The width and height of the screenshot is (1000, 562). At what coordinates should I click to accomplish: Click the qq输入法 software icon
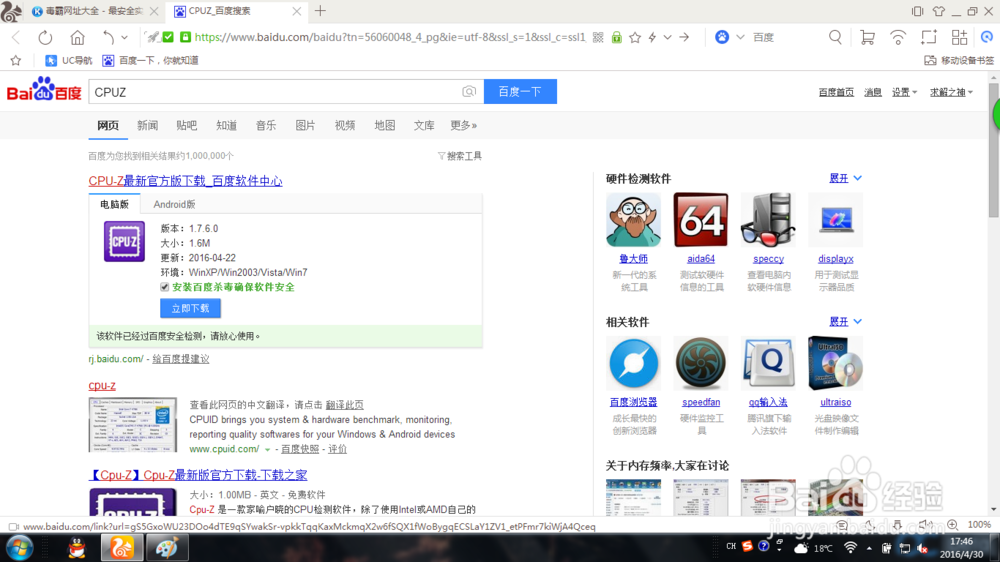pyautogui.click(x=768, y=364)
